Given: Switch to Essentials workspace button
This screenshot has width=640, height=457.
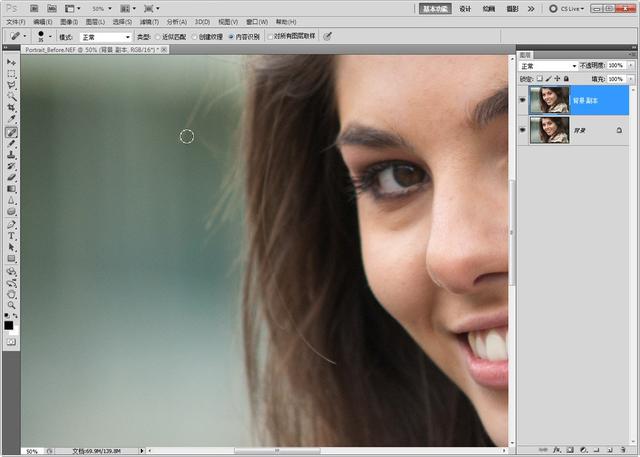Looking at the screenshot, I should tap(435, 9).
